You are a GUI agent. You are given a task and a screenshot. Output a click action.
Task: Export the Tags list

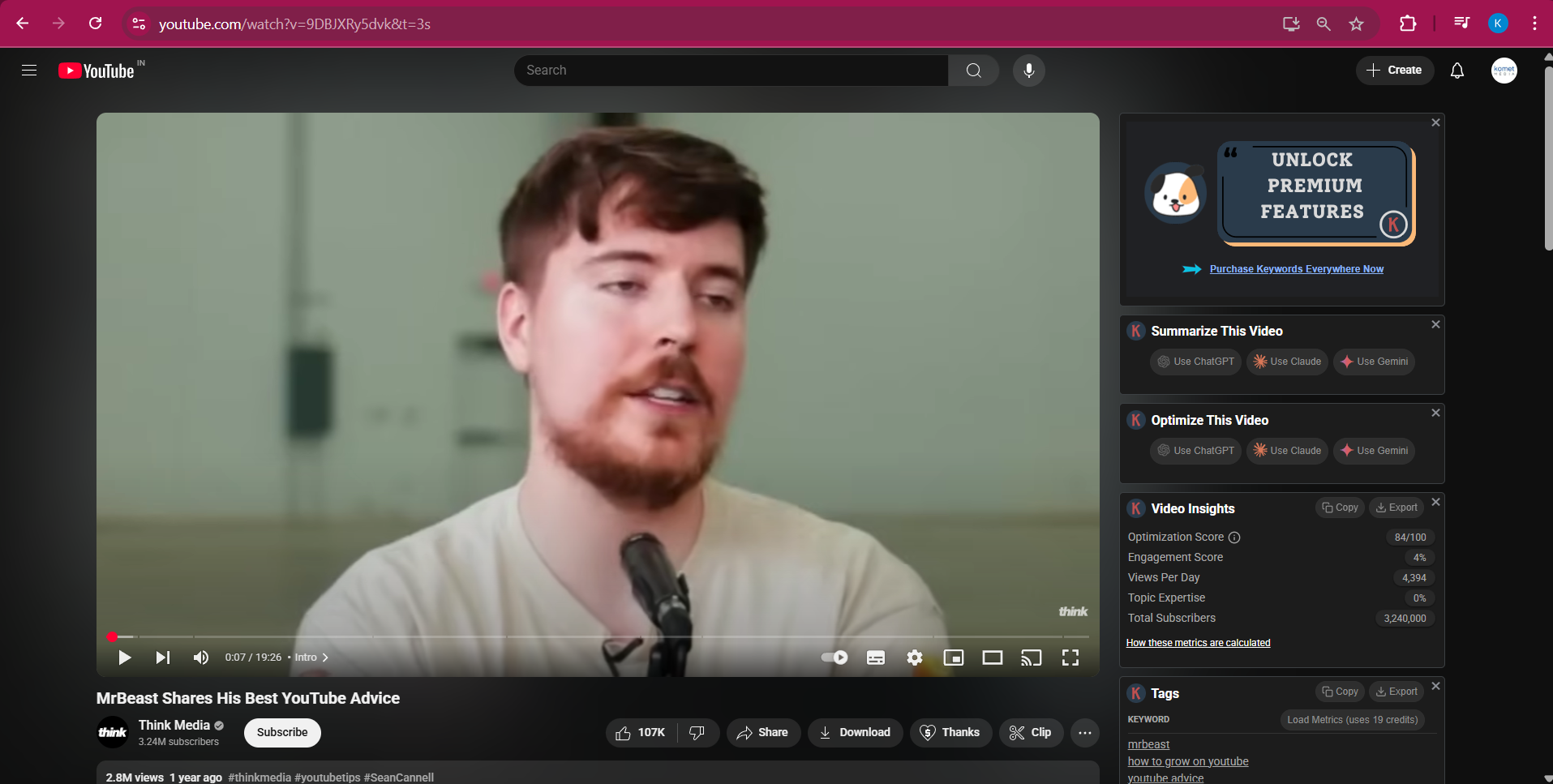click(x=1396, y=692)
